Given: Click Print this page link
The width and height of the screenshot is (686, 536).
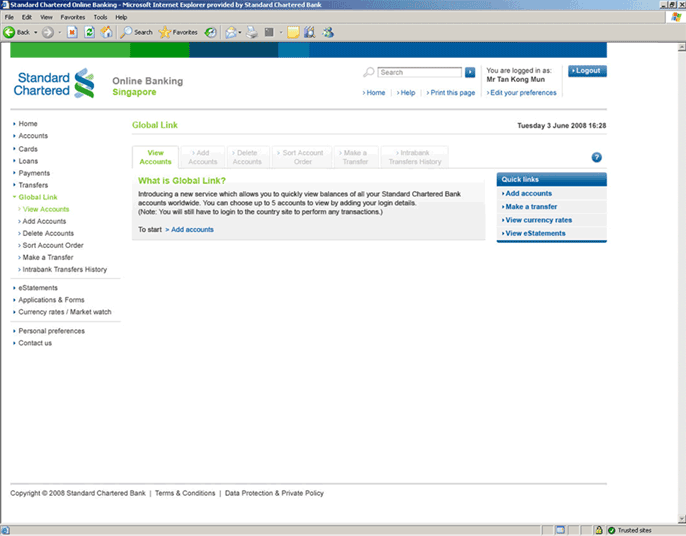Looking at the screenshot, I should pyautogui.click(x=451, y=93).
